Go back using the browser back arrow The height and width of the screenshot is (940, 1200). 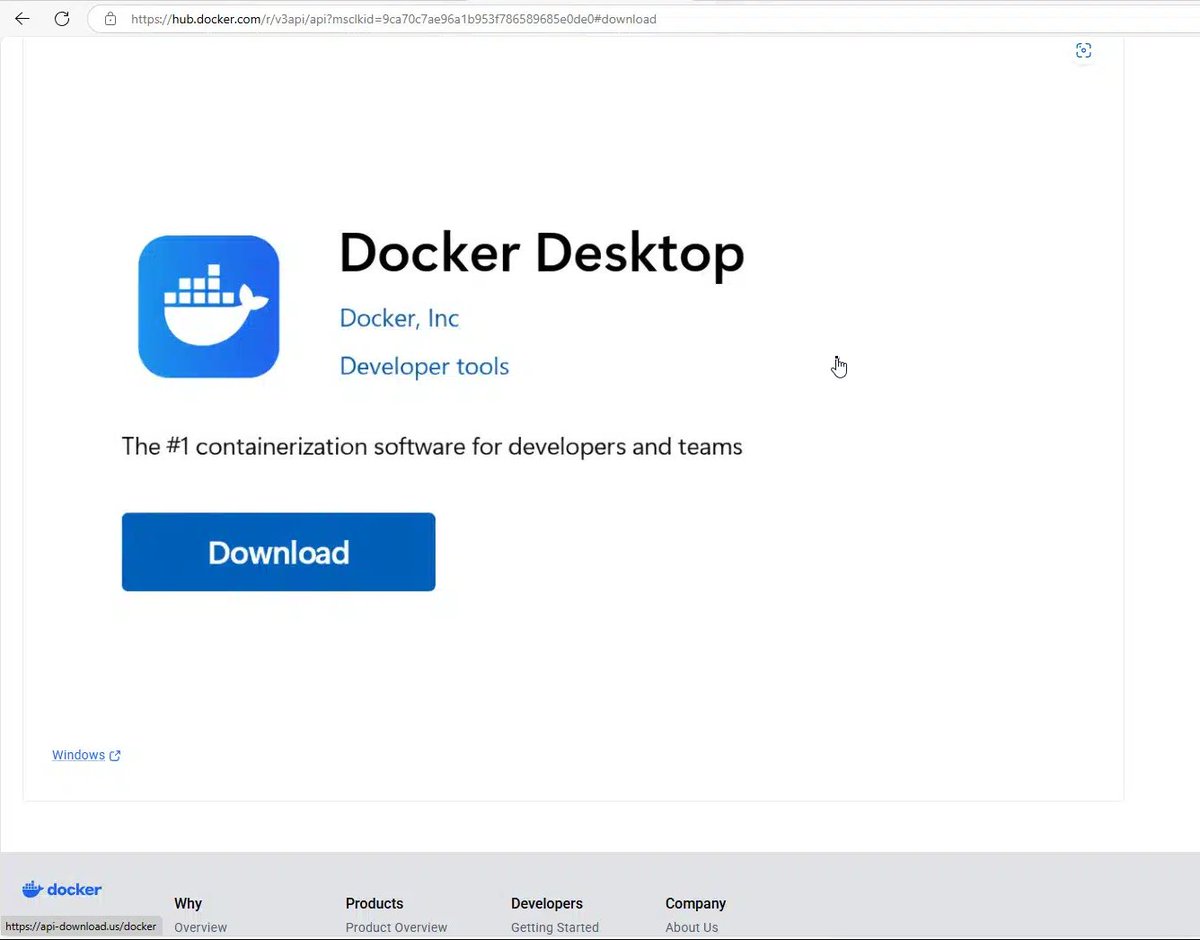(x=22, y=19)
